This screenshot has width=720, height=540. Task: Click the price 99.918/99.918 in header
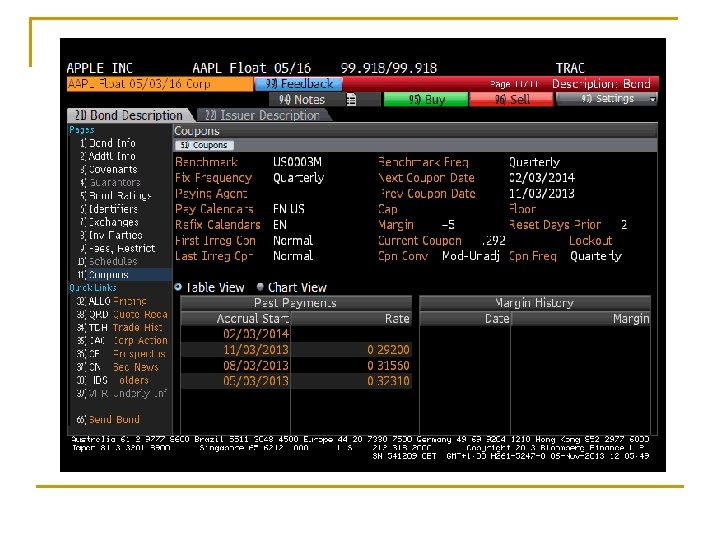coord(389,68)
